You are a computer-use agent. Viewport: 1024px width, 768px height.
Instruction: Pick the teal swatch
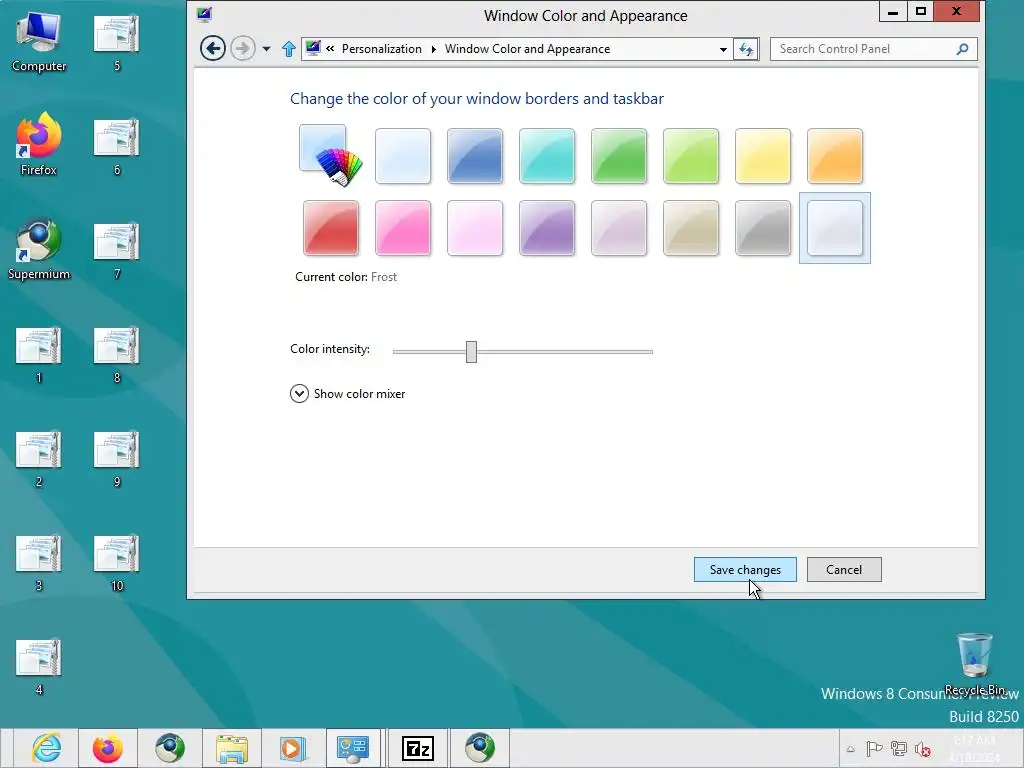point(547,156)
